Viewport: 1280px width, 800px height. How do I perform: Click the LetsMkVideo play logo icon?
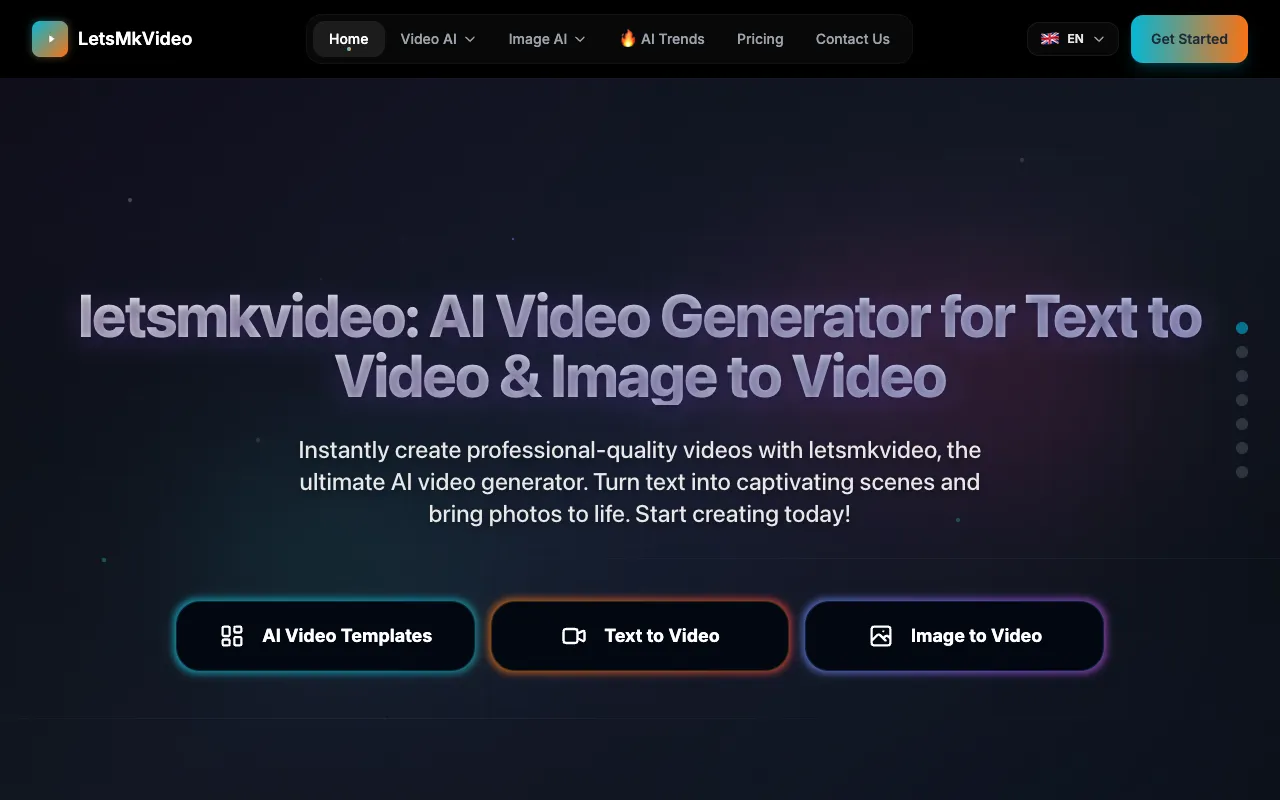pos(50,39)
